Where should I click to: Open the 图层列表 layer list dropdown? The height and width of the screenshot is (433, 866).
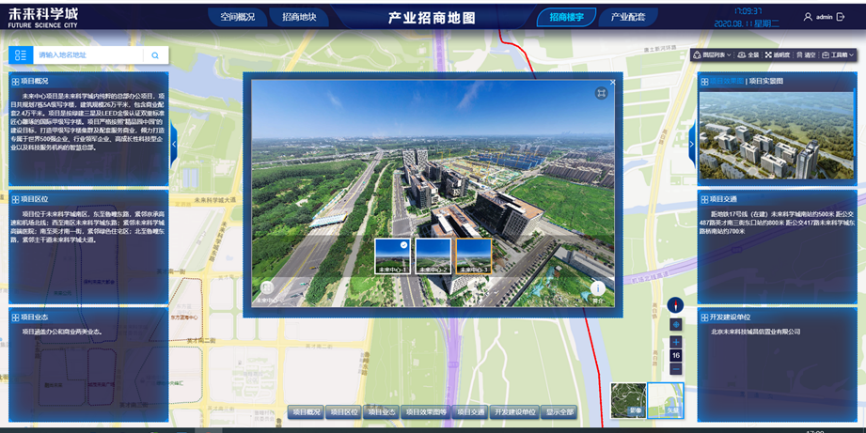(x=712, y=55)
